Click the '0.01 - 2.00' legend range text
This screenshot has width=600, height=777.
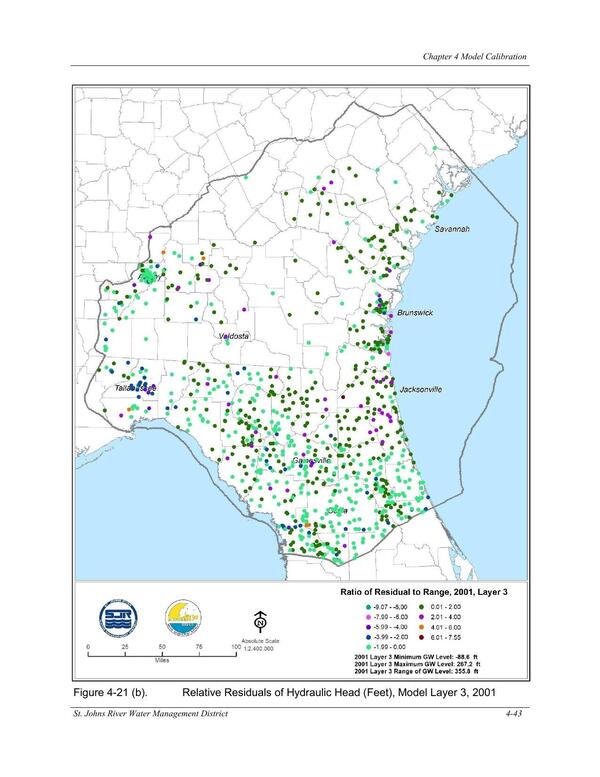[445, 607]
